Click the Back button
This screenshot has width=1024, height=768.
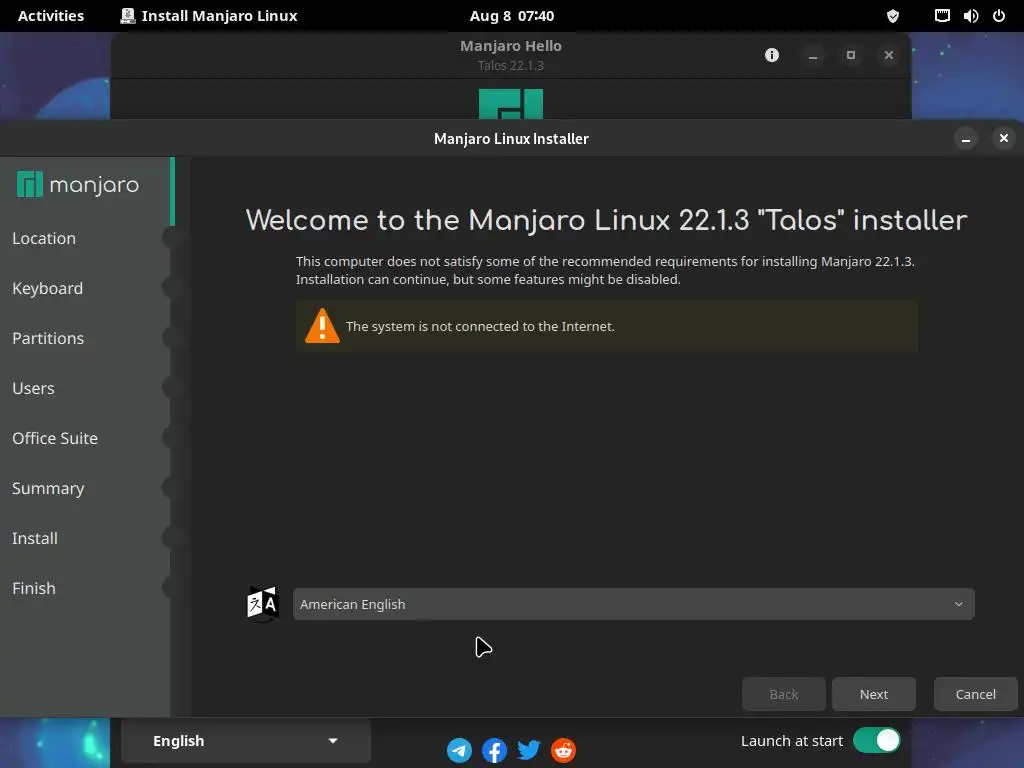[784, 694]
